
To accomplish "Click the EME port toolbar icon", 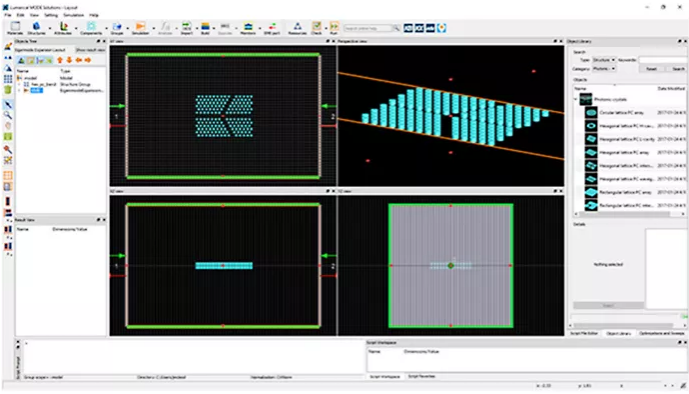I will click(x=272, y=28).
